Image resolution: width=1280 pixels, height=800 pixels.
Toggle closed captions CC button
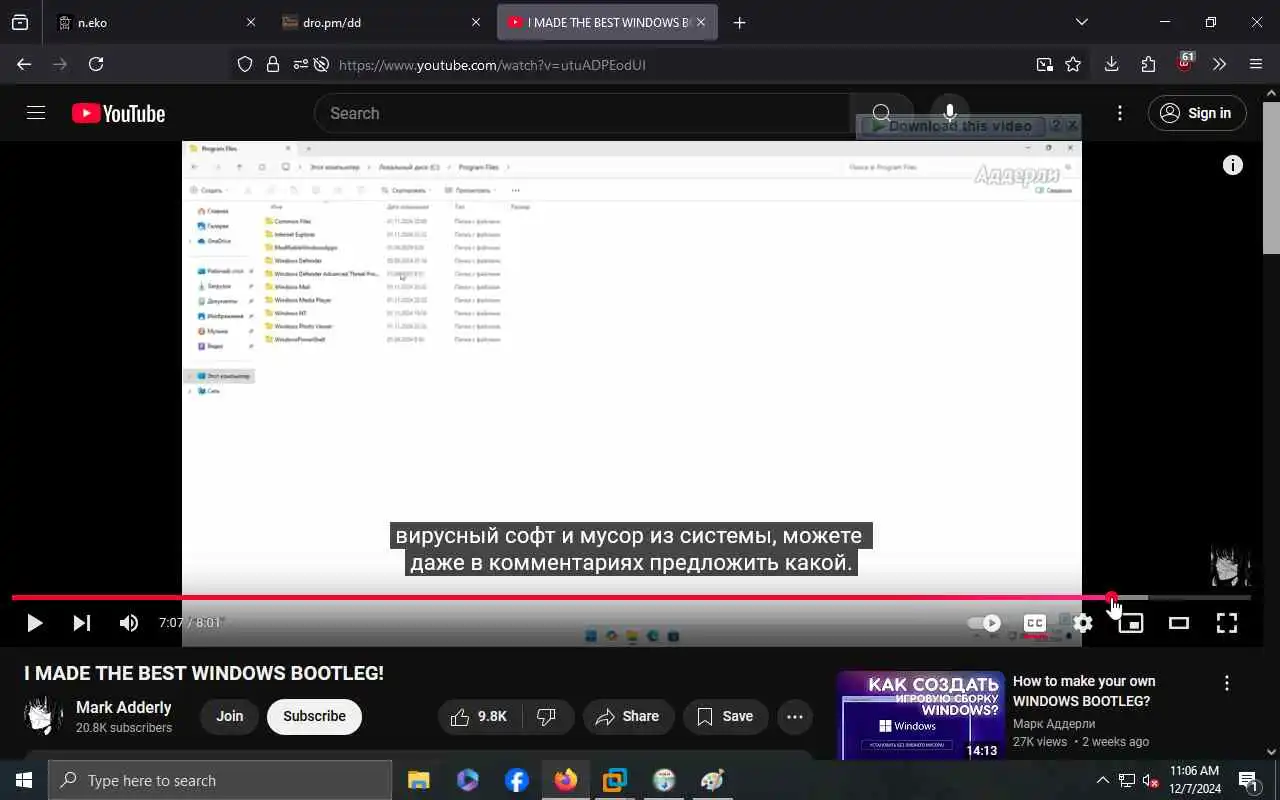pos(1035,623)
